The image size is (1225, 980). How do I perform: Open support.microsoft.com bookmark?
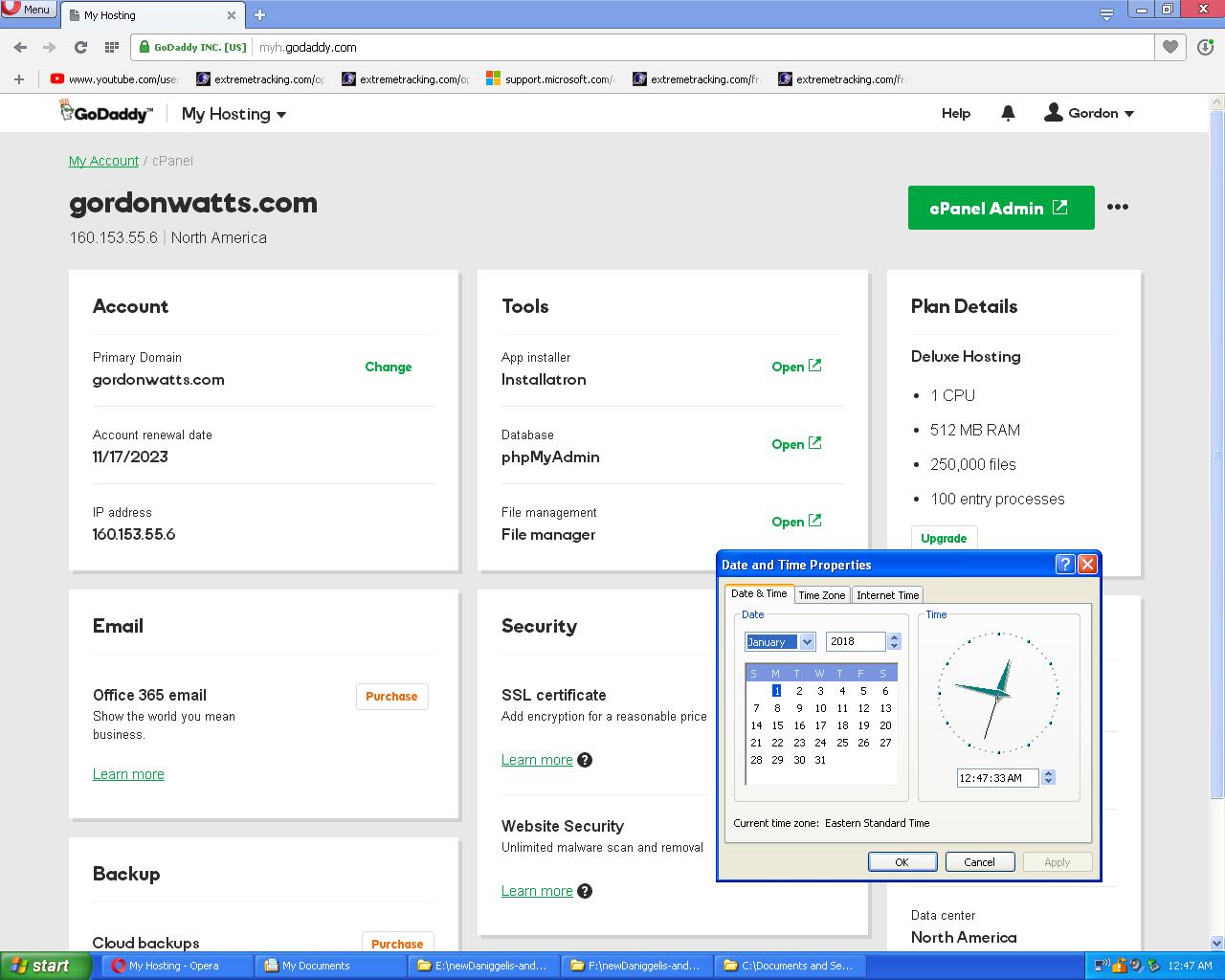pyautogui.click(x=550, y=79)
